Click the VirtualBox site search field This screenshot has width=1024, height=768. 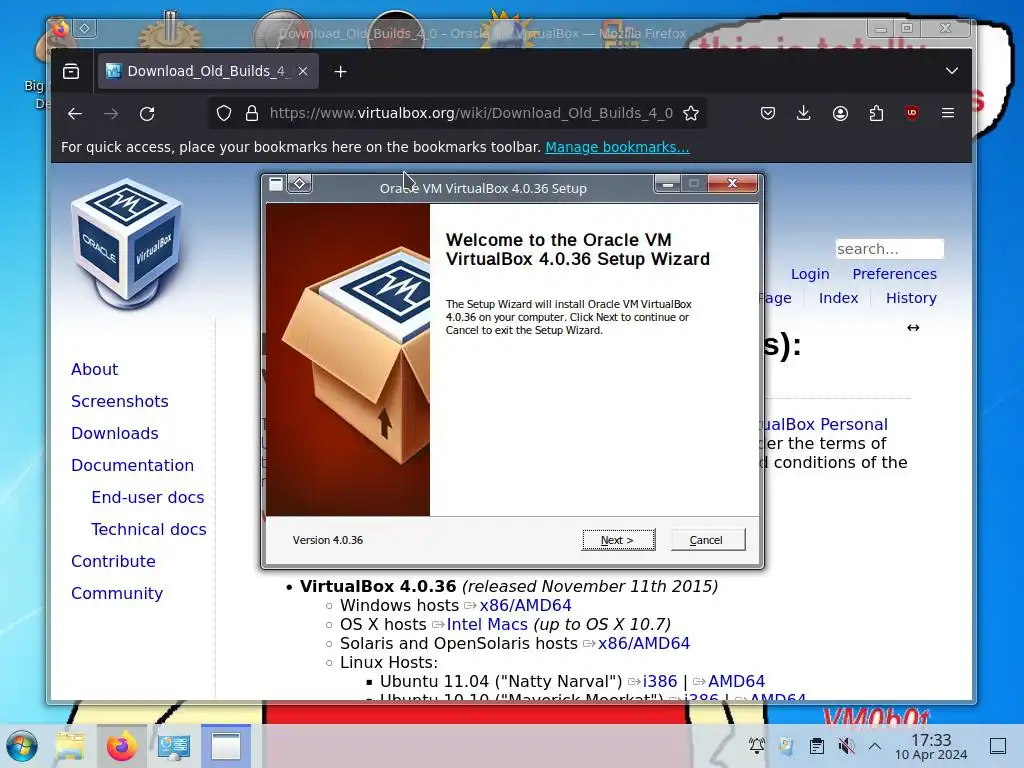(889, 249)
